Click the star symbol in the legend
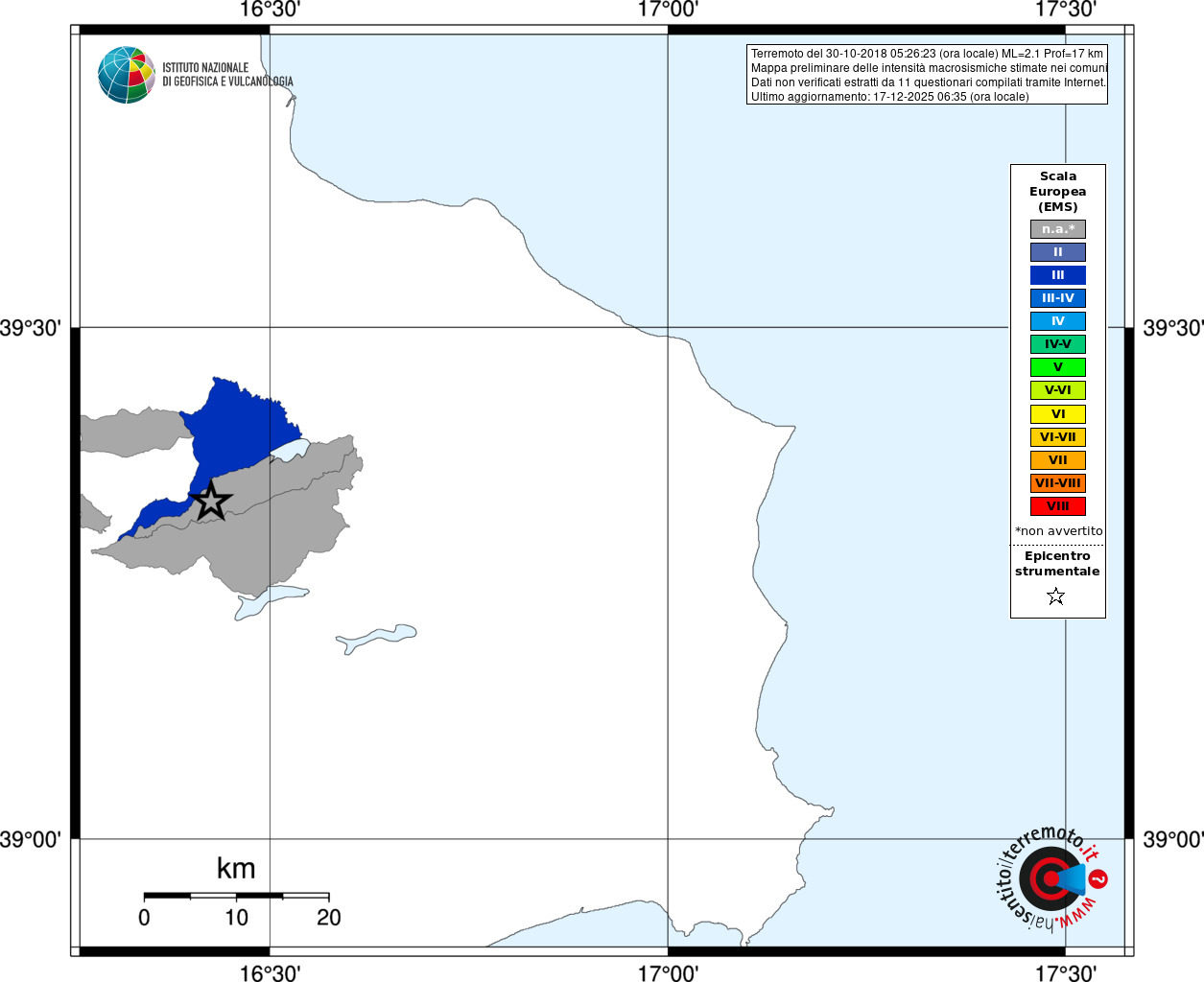The height and width of the screenshot is (982, 1204). coord(1056,596)
